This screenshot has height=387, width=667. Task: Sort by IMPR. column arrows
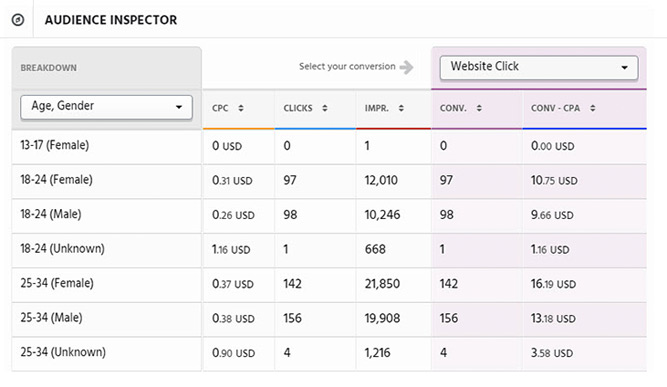(401, 108)
